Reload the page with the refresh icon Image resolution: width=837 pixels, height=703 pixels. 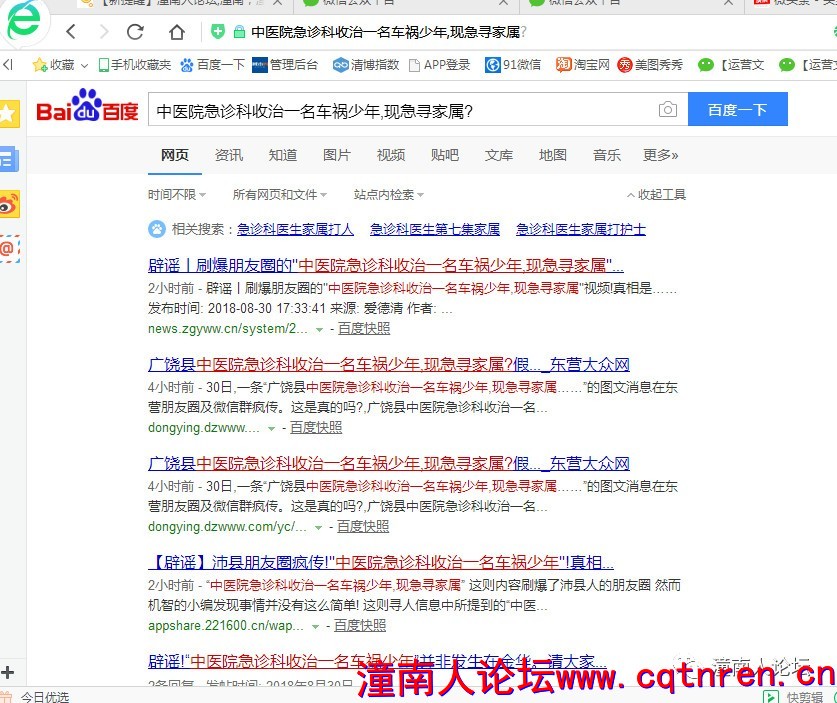pos(136,32)
